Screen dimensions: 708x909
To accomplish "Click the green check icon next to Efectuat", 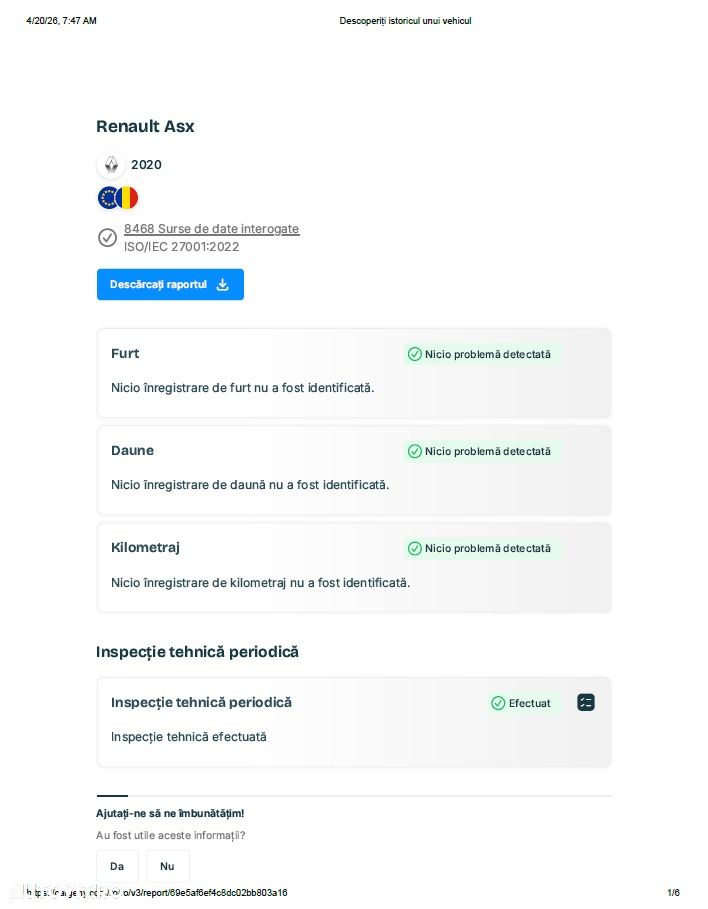I will pos(498,703).
